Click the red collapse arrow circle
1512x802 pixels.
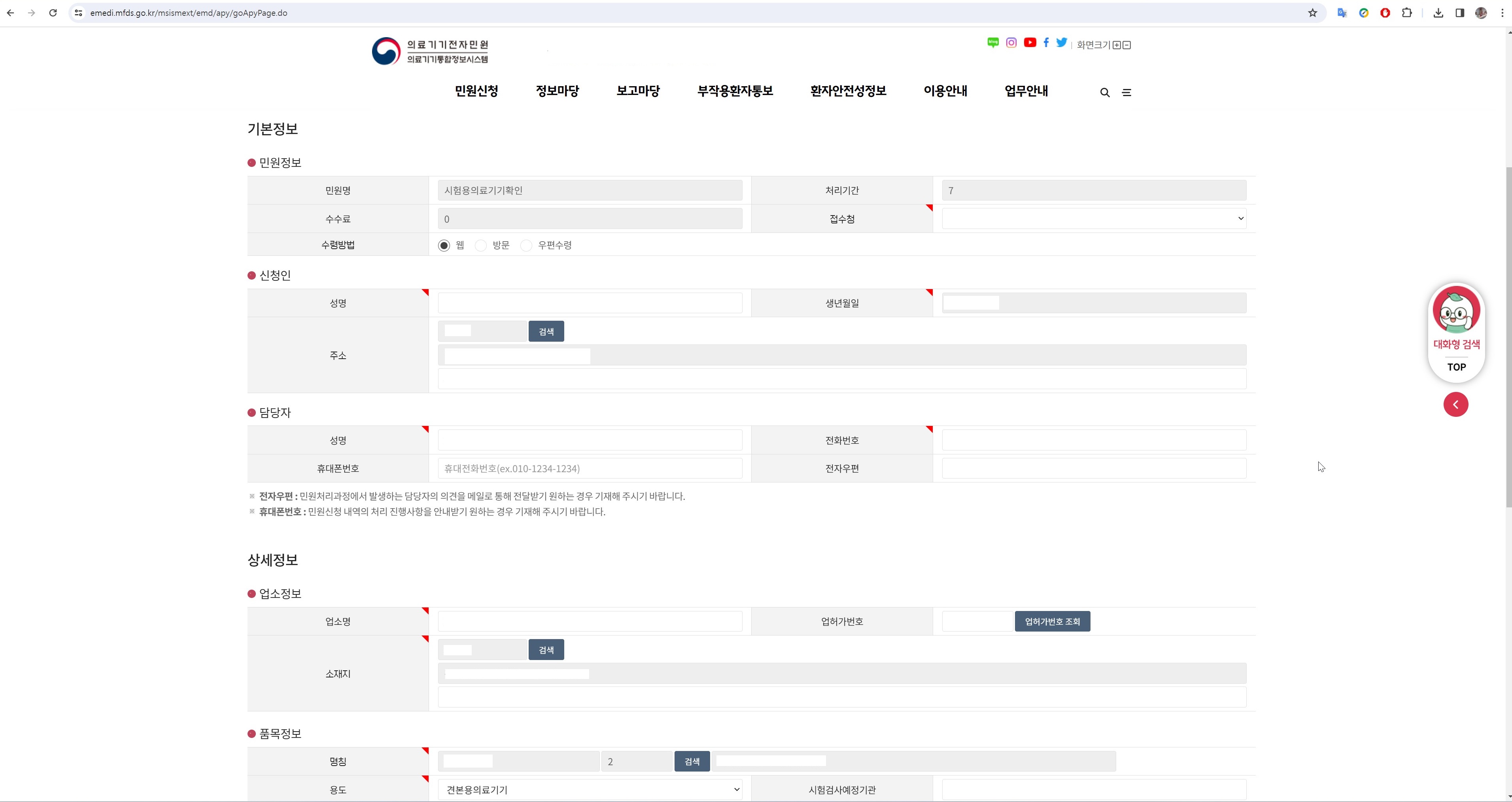click(1455, 405)
